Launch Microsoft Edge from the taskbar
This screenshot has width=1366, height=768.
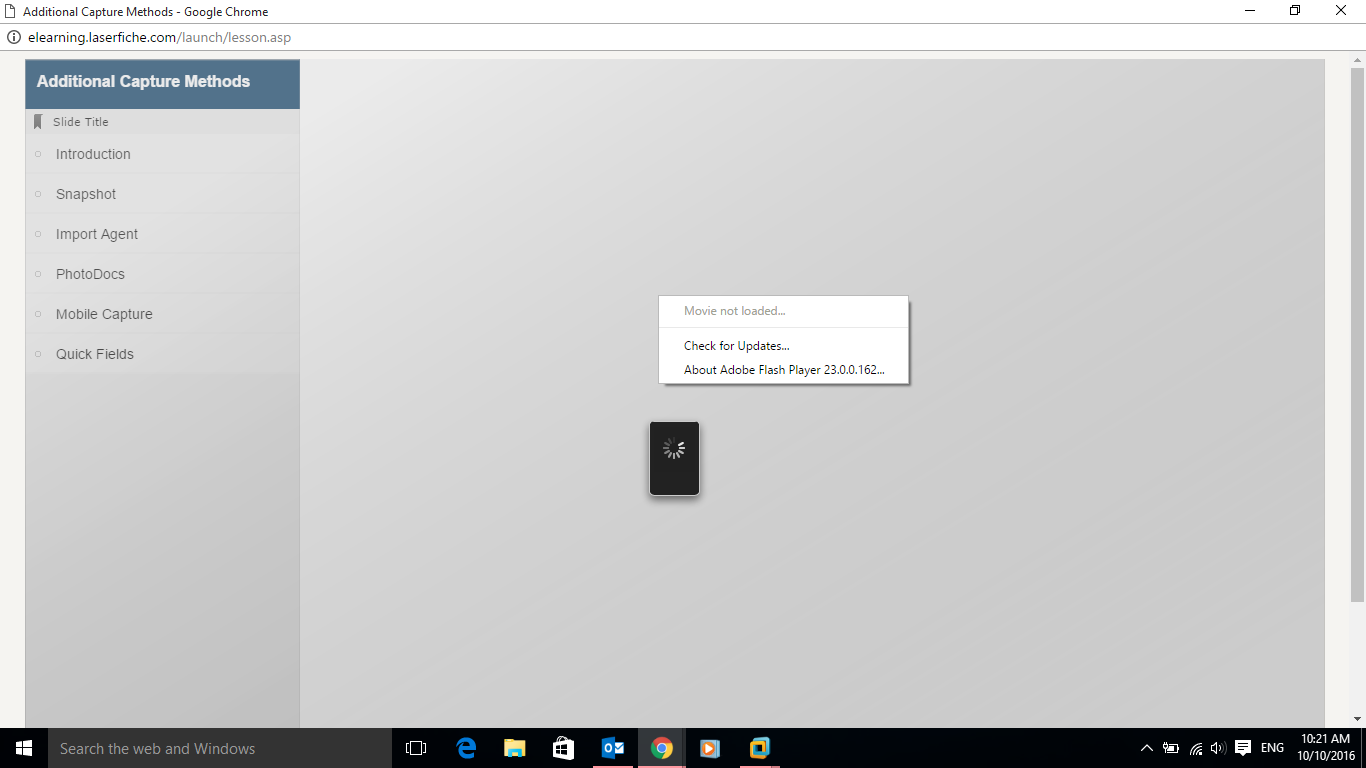pyautogui.click(x=466, y=748)
